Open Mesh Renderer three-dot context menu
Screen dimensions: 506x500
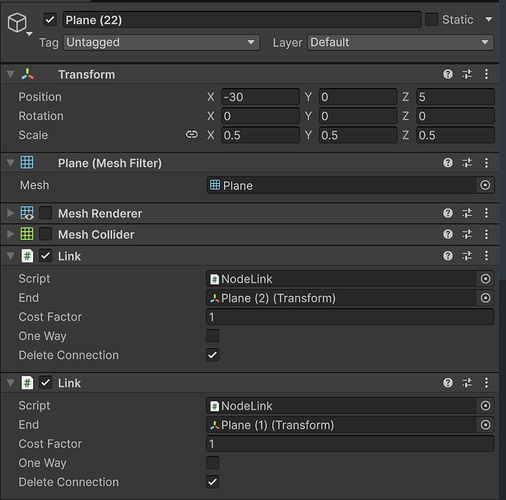pos(486,213)
